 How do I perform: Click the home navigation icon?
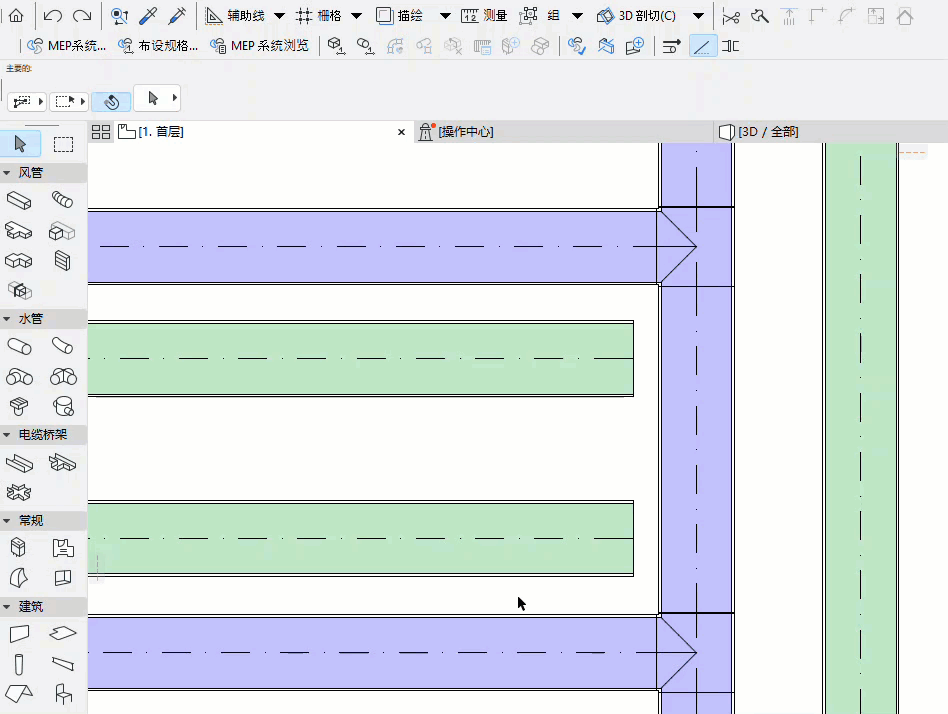click(x=15, y=15)
